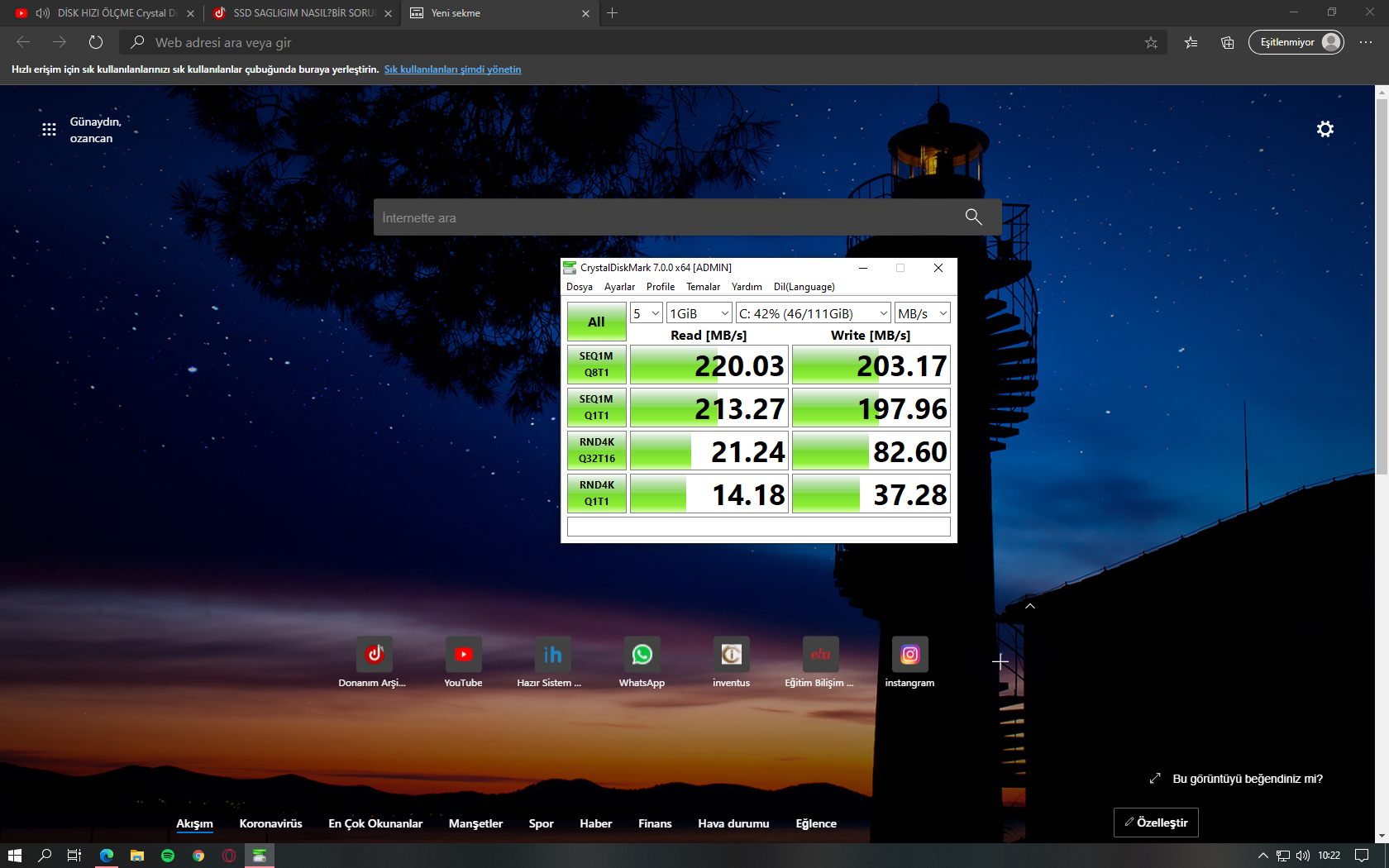
Task: Show hidden system tray icons
Action: tap(1263, 856)
